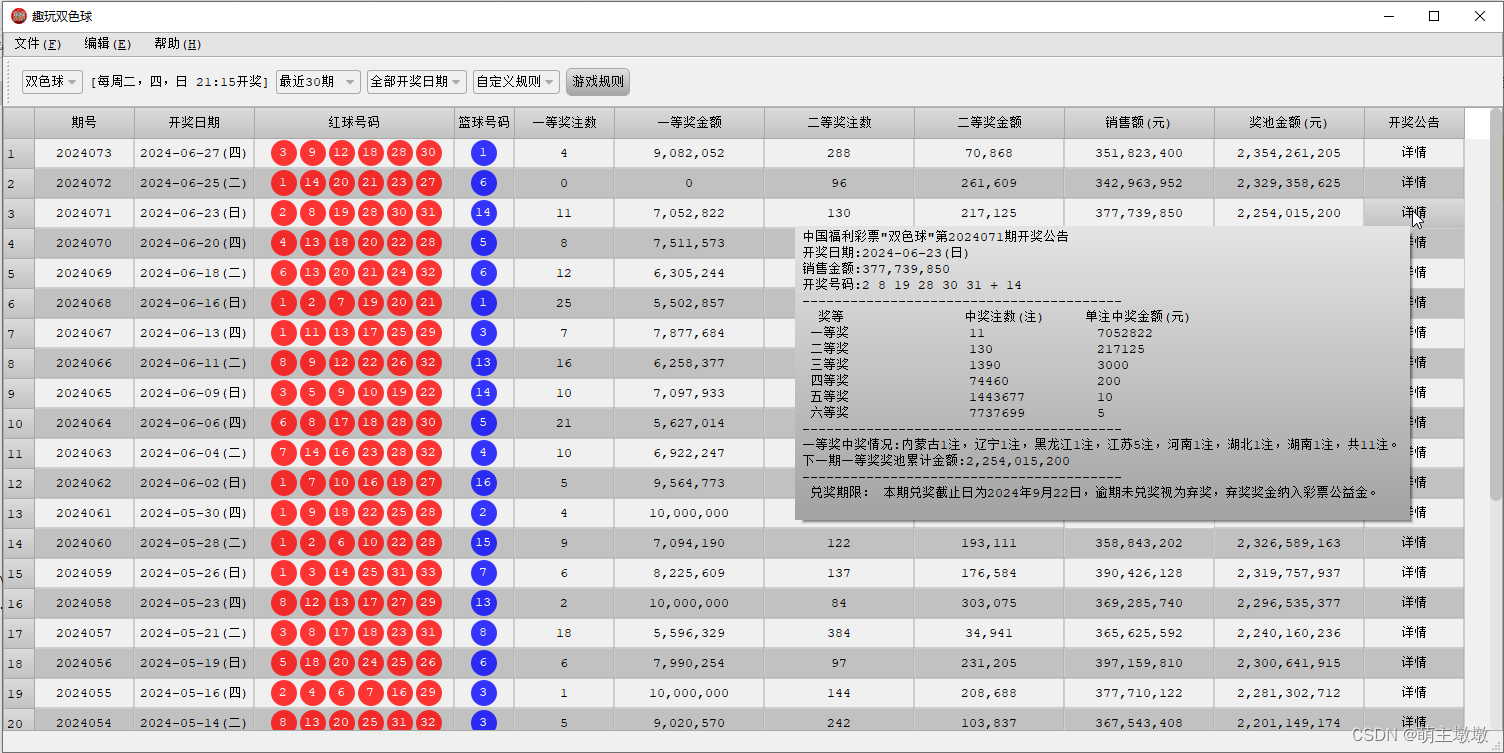Click the 红球号码 column header
This screenshot has width=1504, height=753.
354,123
